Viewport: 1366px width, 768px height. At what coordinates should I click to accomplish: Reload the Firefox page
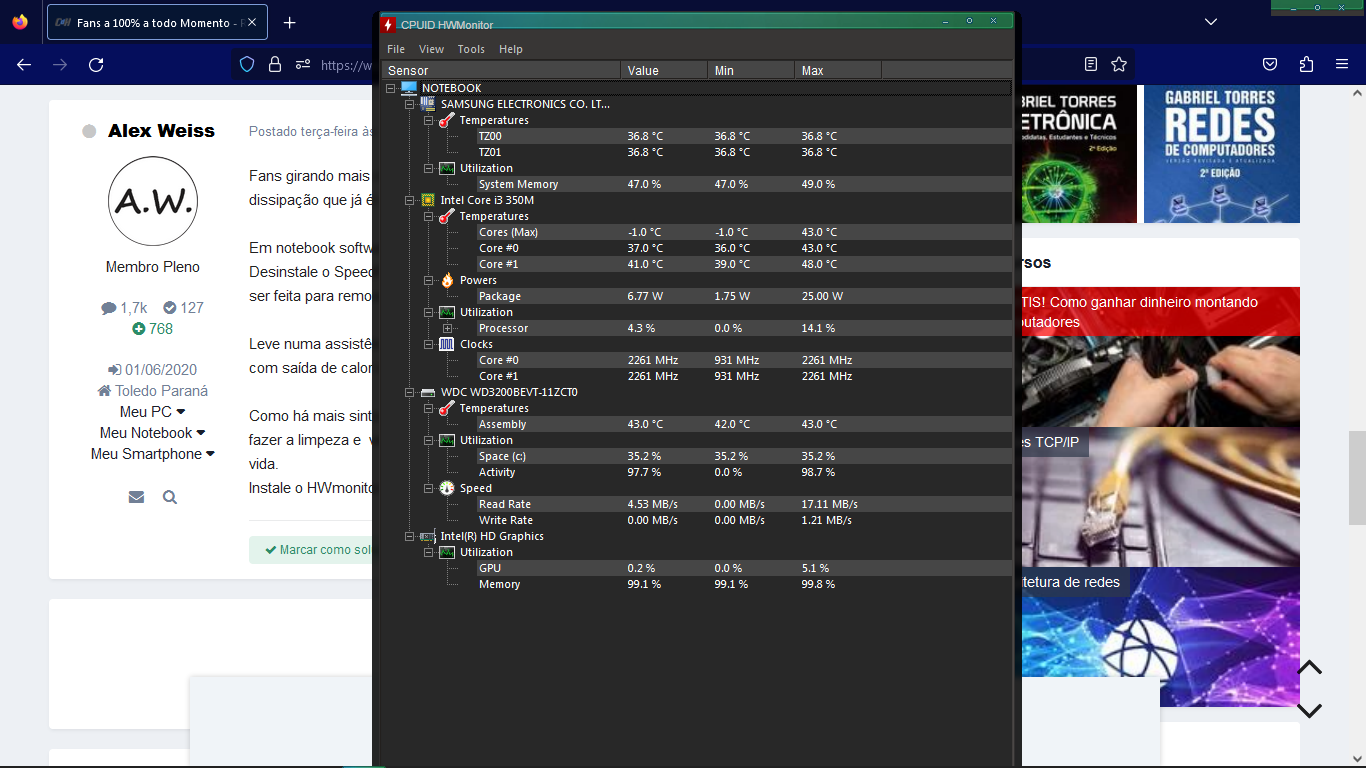(96, 64)
